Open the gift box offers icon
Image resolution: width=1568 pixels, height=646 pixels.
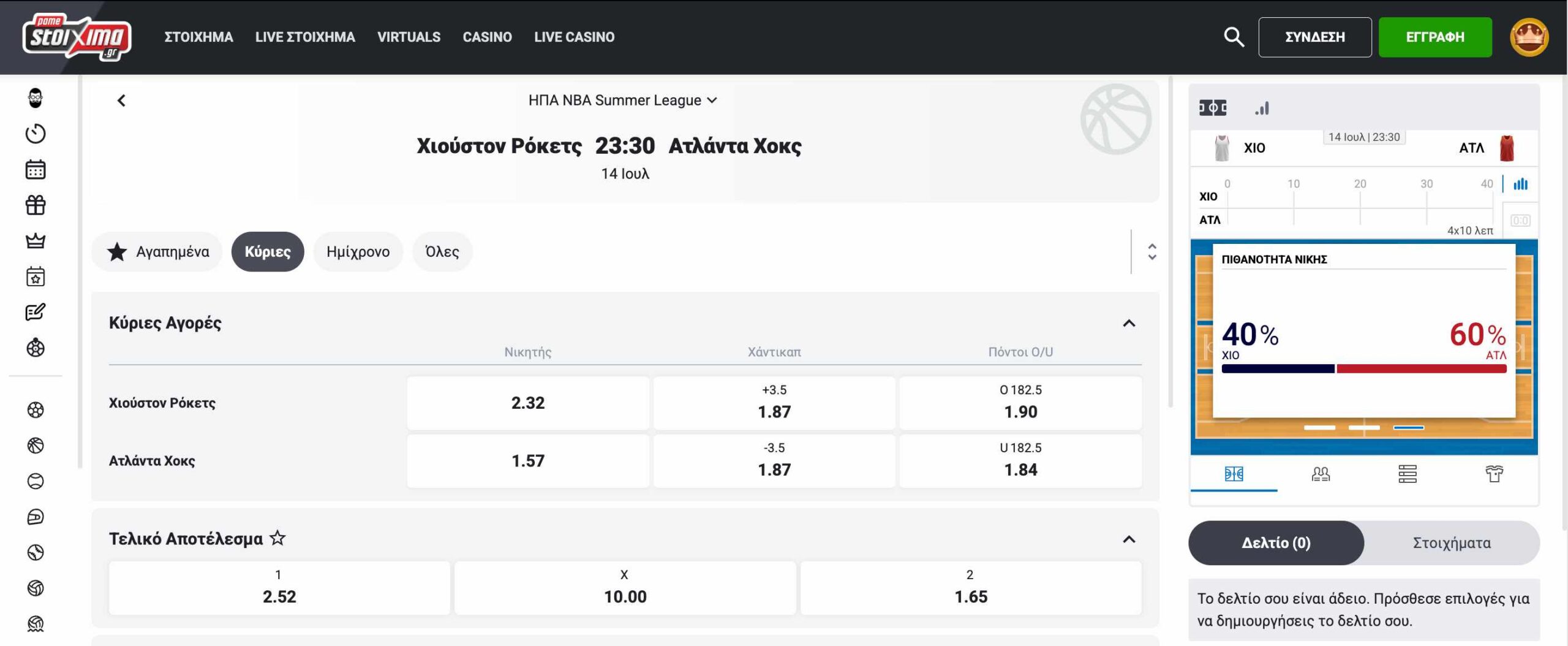[x=36, y=205]
